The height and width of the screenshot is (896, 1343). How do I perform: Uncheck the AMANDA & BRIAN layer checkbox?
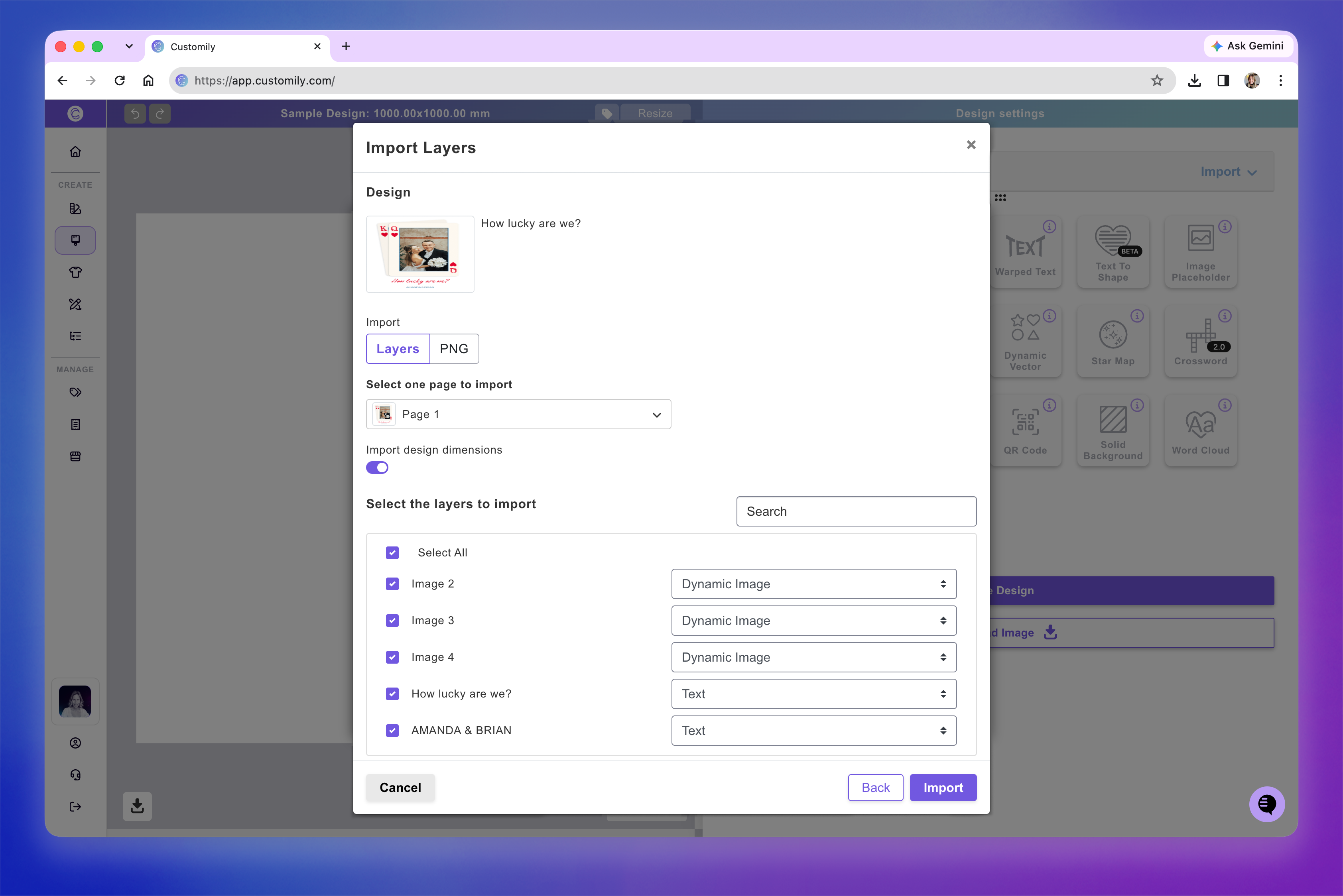[x=392, y=730]
